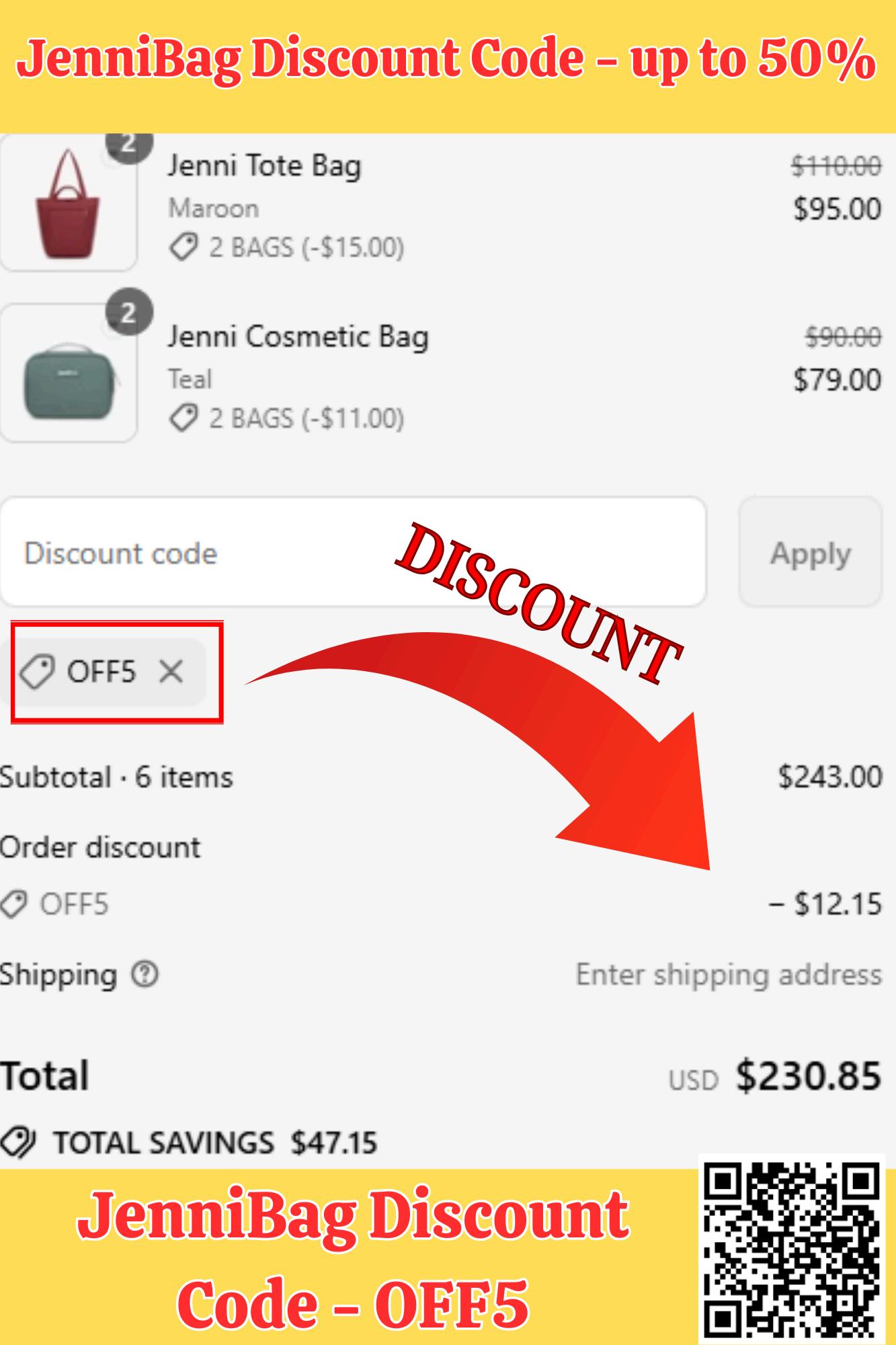Click the shipping help question mark icon
Screen dimensions: 896x1345
click(x=145, y=974)
